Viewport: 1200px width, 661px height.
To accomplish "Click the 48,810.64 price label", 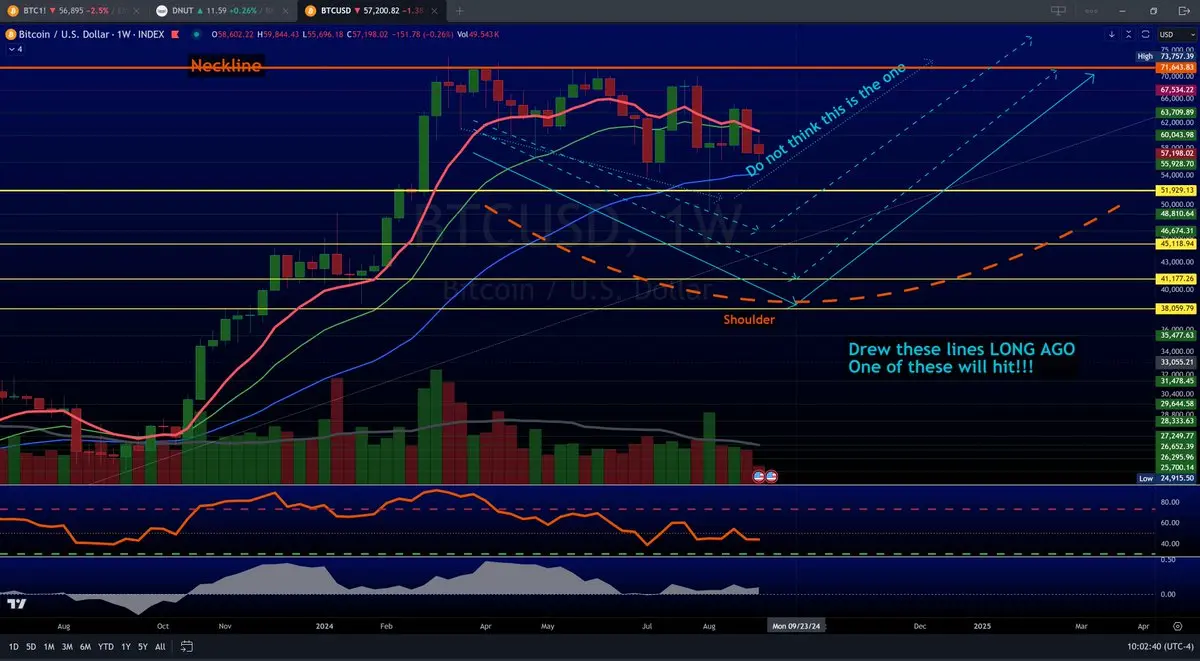I will pyautogui.click(x=1176, y=214).
